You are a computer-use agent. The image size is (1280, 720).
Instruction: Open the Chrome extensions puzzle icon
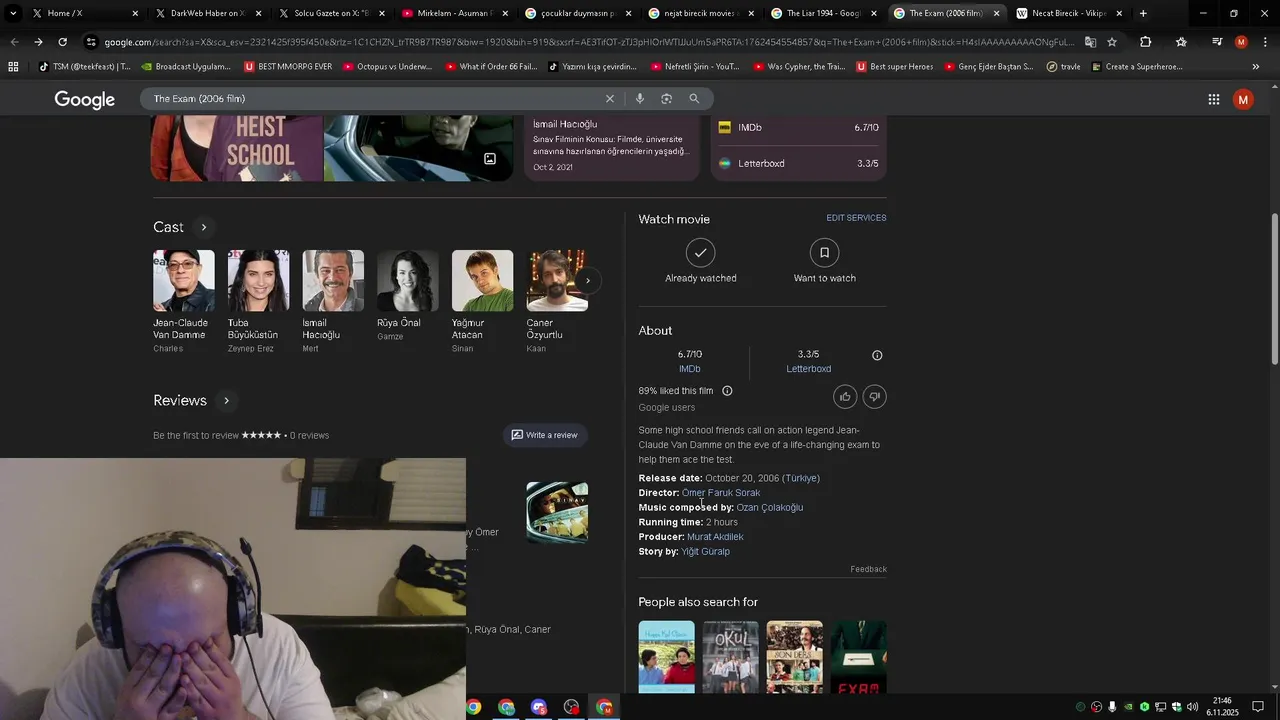coord(1145,42)
